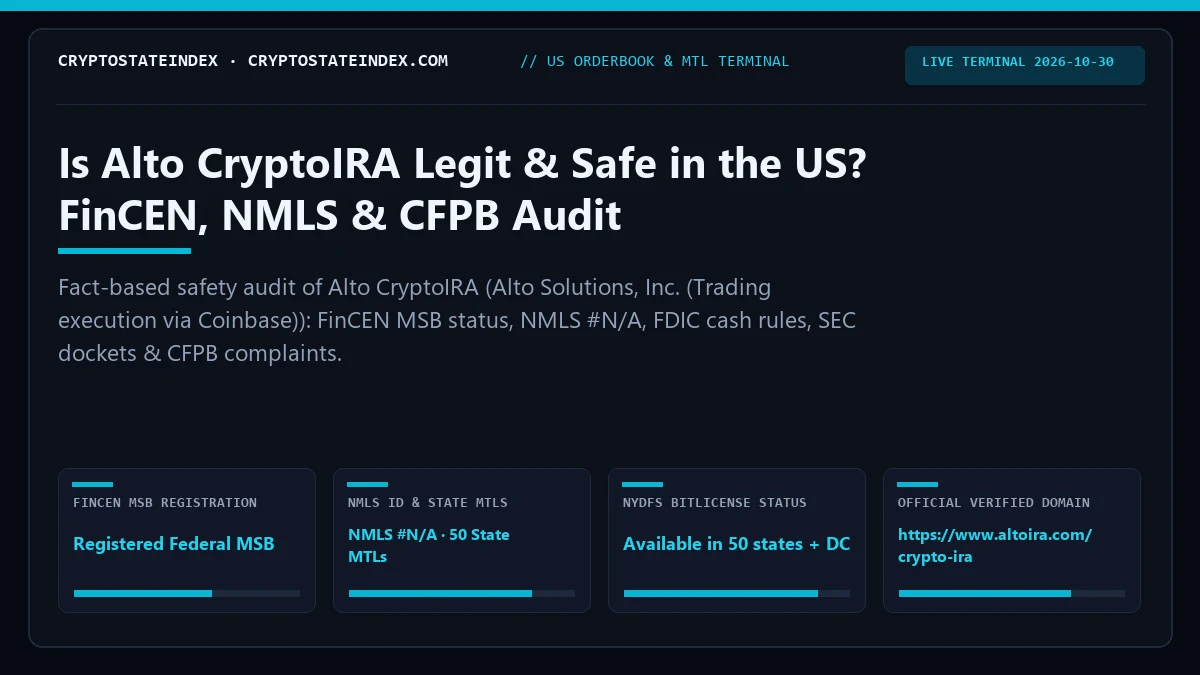The height and width of the screenshot is (675, 1200).
Task: Click the OFFICIAL VERIFIED DOMAIN card label
Action: click(x=994, y=503)
